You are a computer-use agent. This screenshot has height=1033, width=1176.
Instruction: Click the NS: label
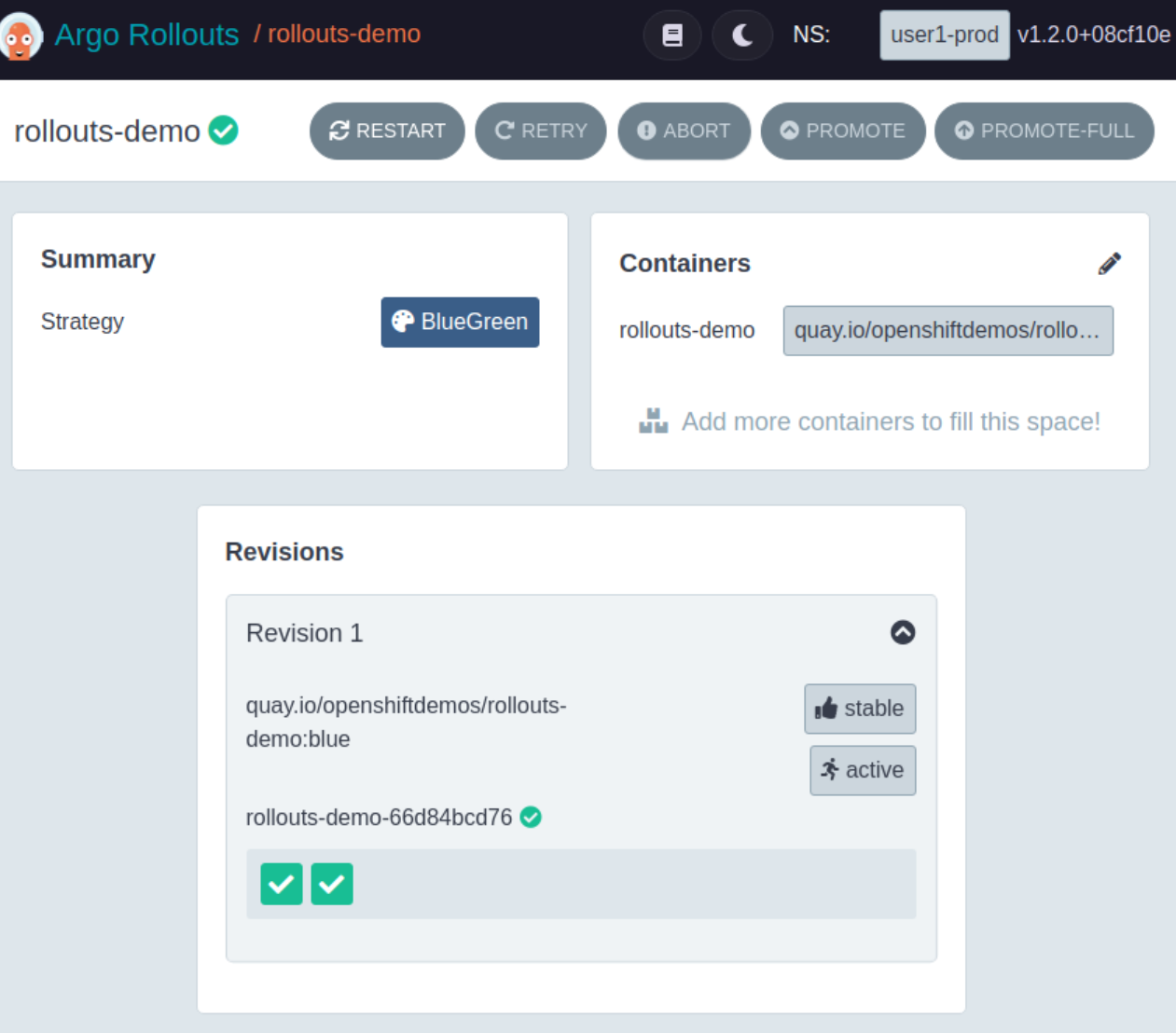click(811, 35)
